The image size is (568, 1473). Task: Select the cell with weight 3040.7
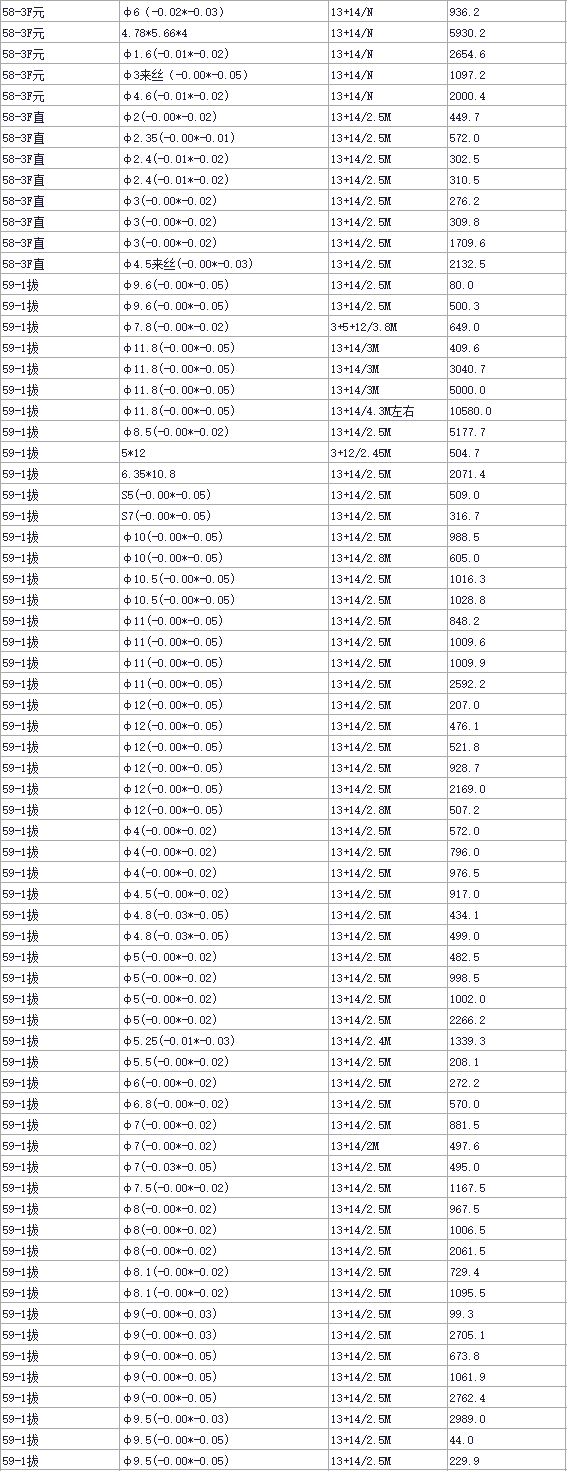point(507,369)
